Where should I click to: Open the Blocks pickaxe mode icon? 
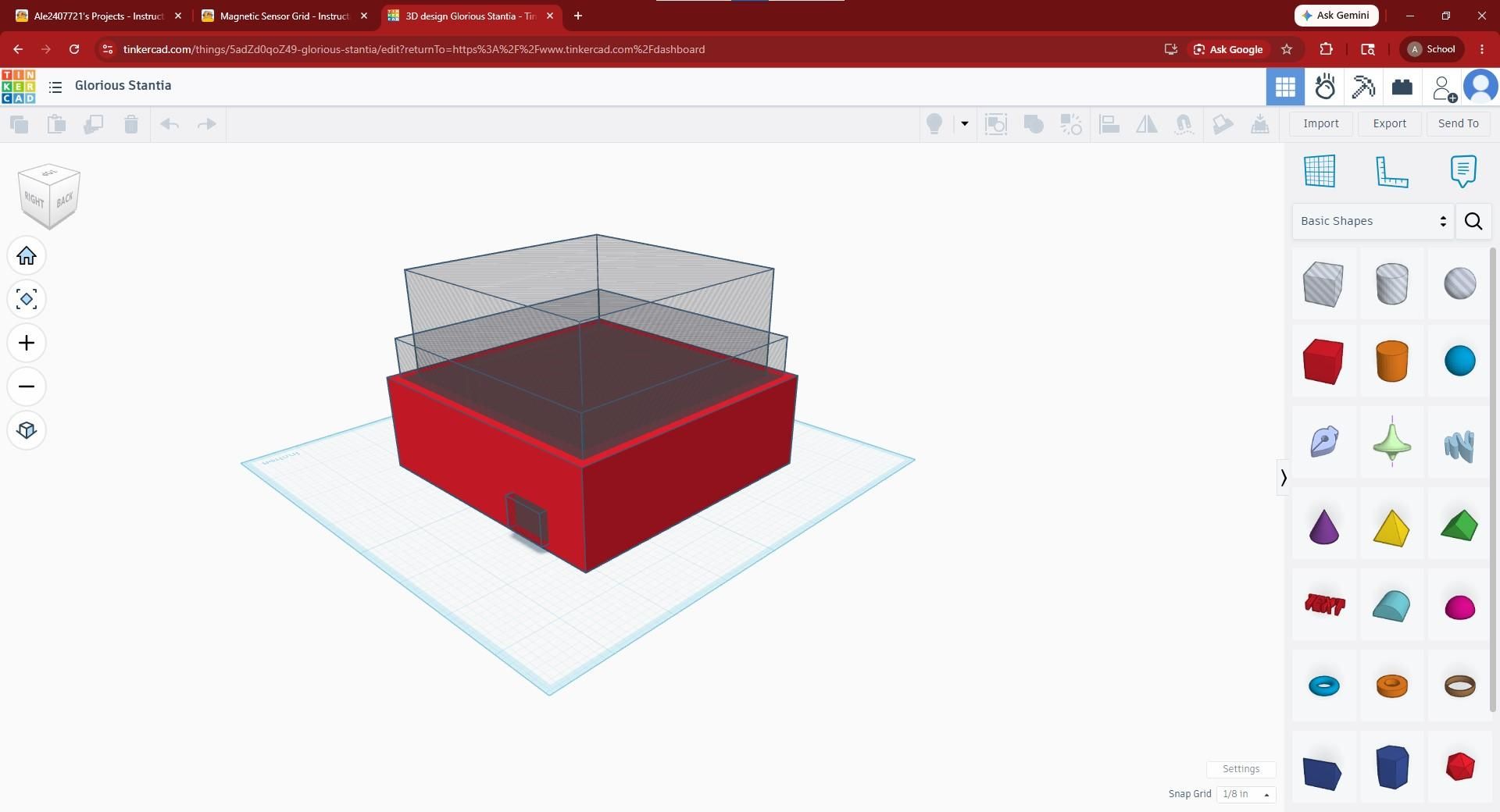pos(1363,87)
